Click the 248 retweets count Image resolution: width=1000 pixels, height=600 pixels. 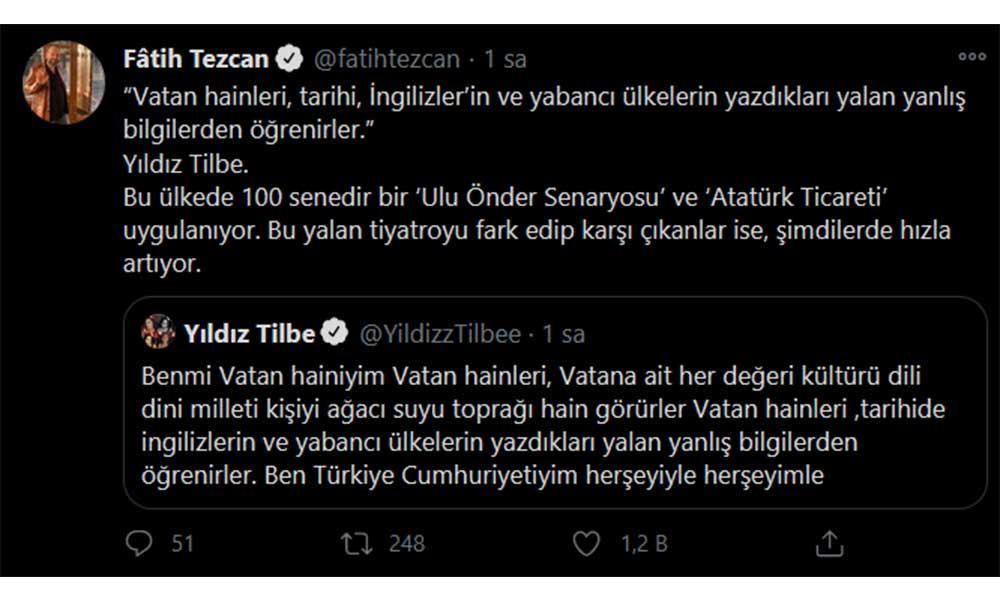pos(406,543)
